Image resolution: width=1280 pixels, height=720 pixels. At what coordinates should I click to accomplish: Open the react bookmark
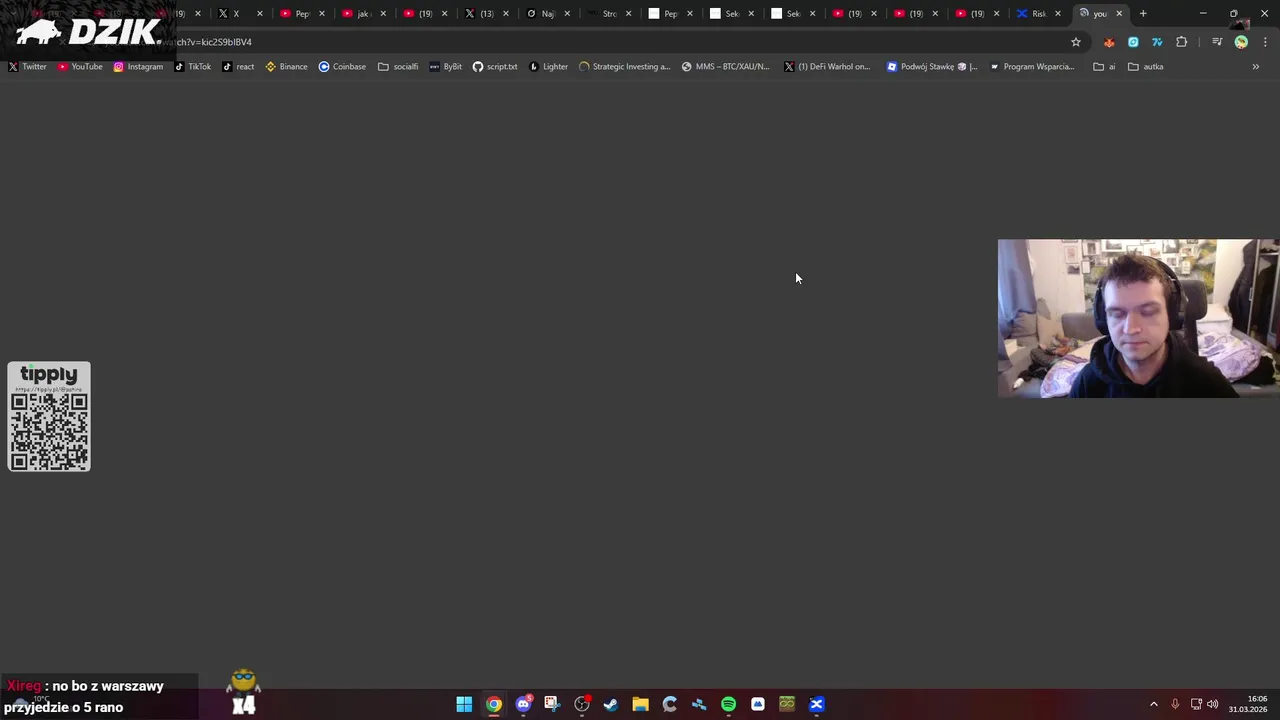click(x=238, y=67)
